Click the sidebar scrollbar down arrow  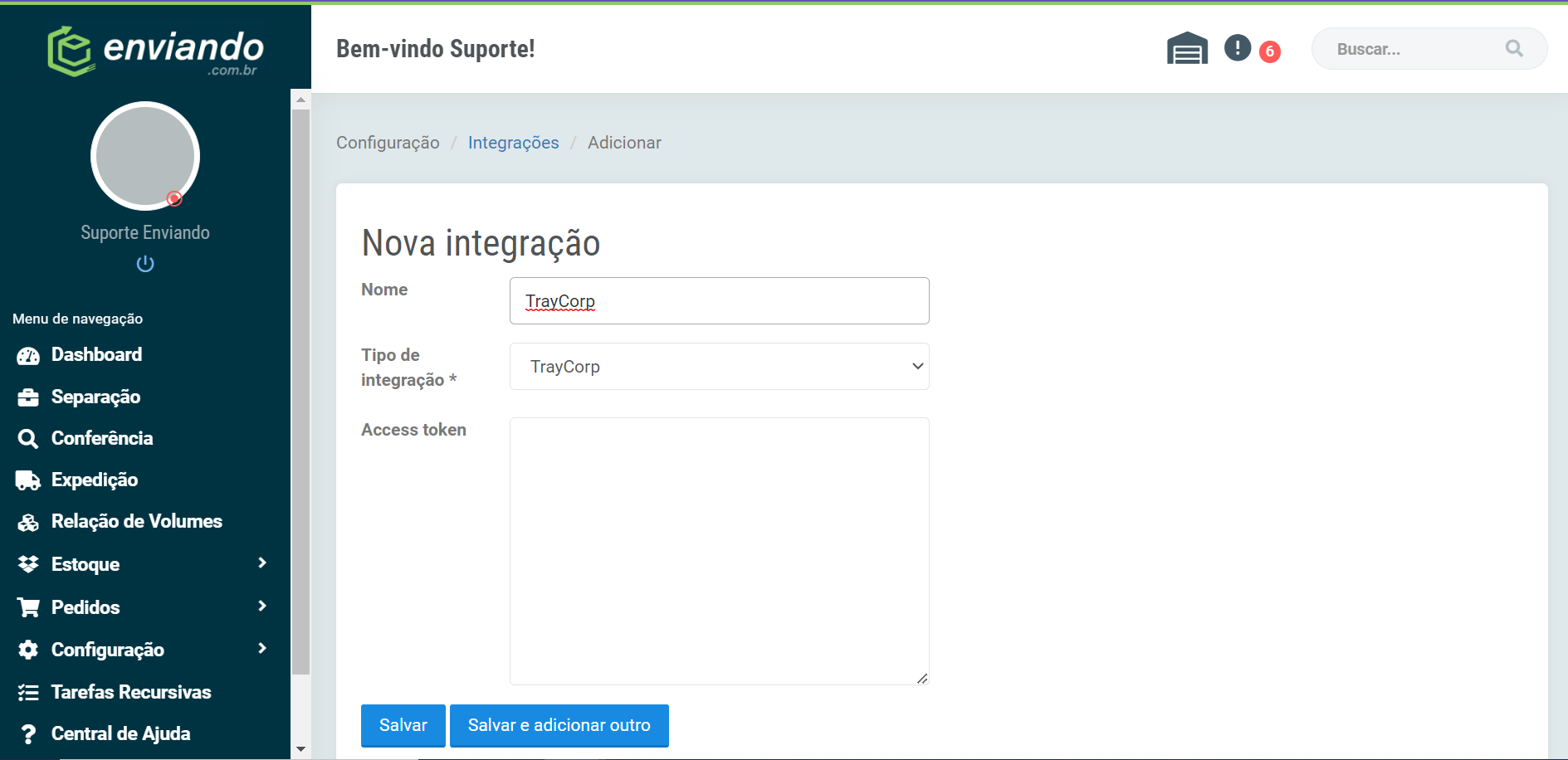click(300, 749)
